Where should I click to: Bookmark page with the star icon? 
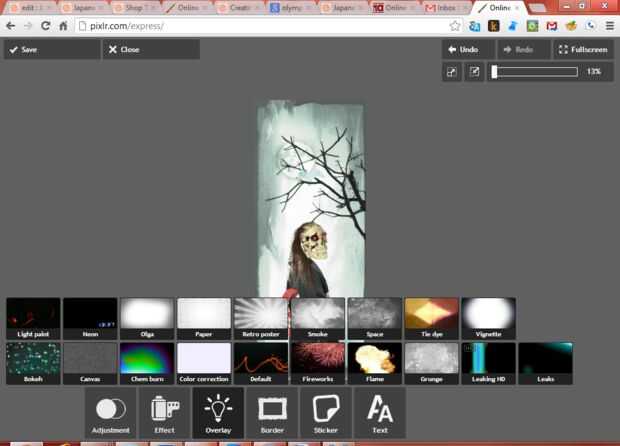click(x=455, y=26)
